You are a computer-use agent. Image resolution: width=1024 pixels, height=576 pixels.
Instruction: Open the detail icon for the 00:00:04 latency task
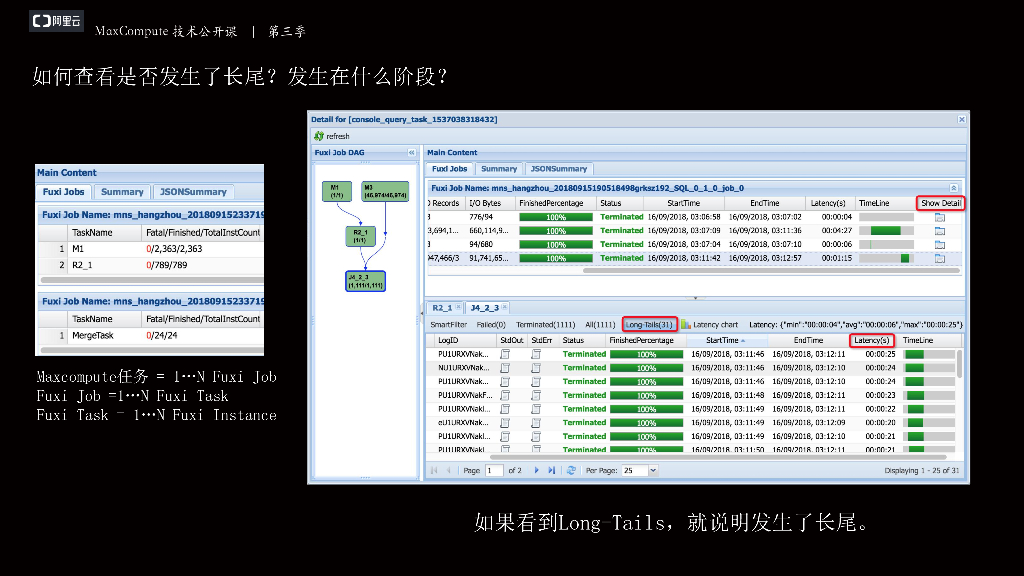(x=940, y=217)
